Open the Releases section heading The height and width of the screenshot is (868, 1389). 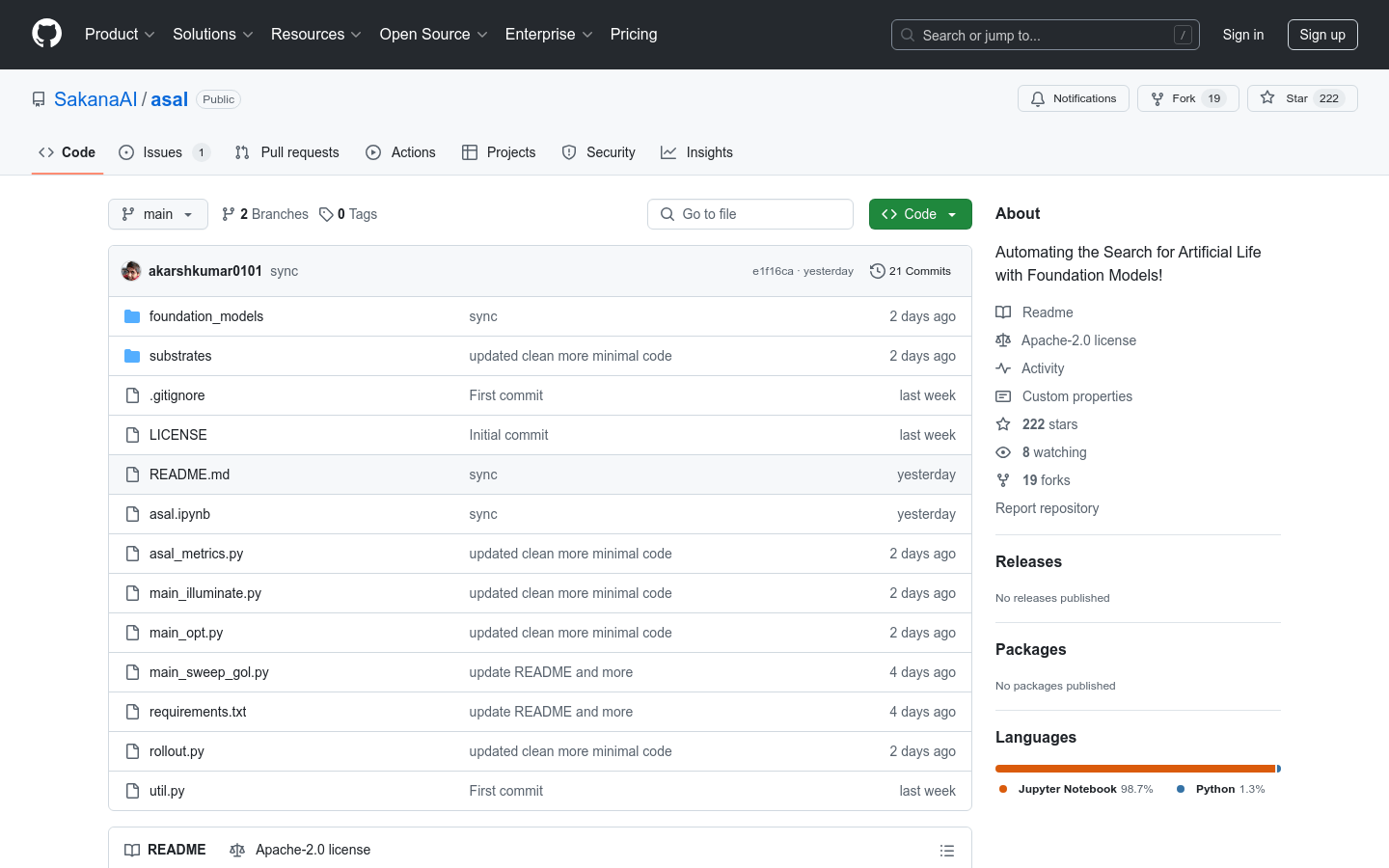point(1028,561)
